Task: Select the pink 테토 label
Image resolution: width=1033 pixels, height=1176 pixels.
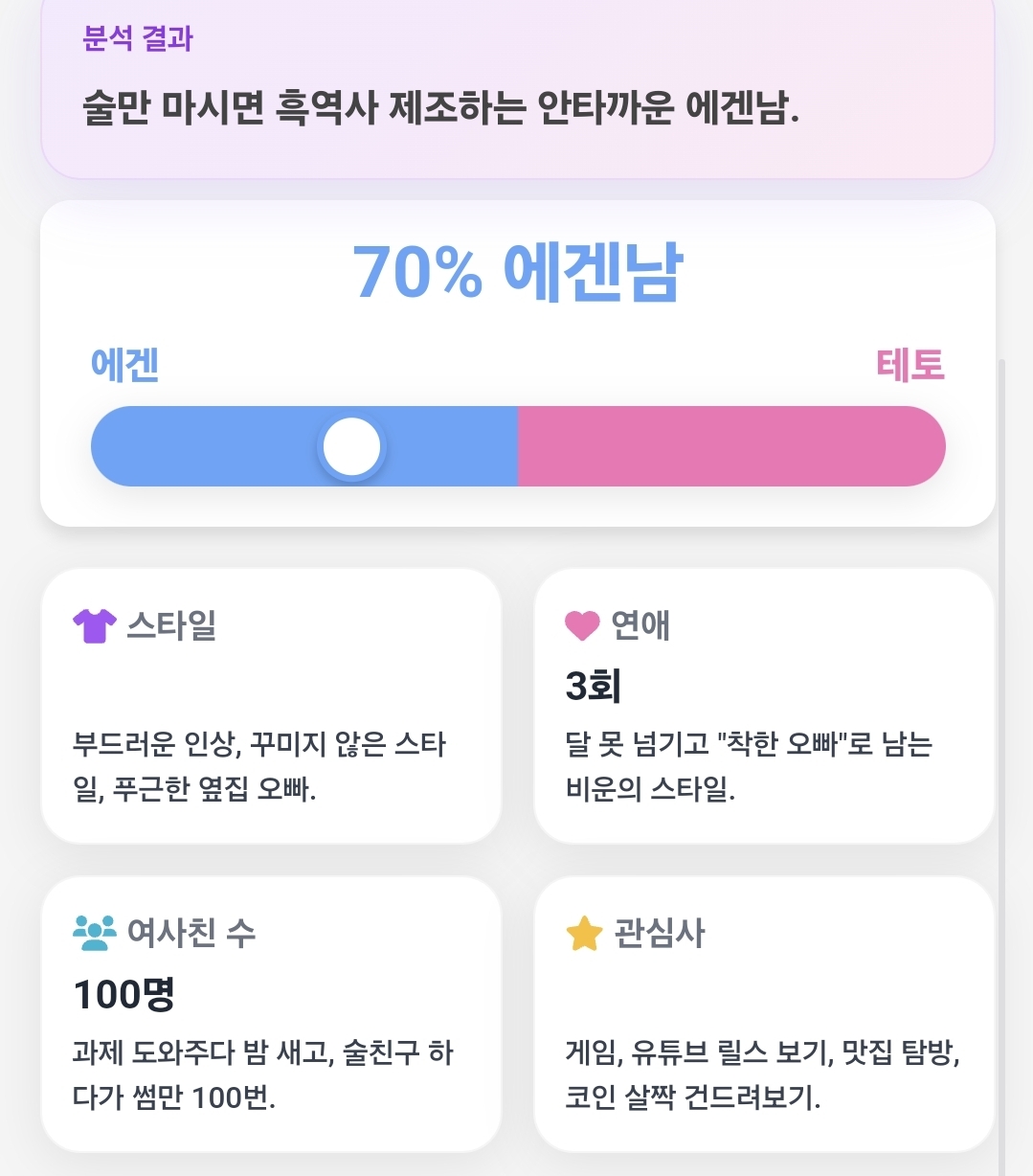Action: (x=910, y=366)
